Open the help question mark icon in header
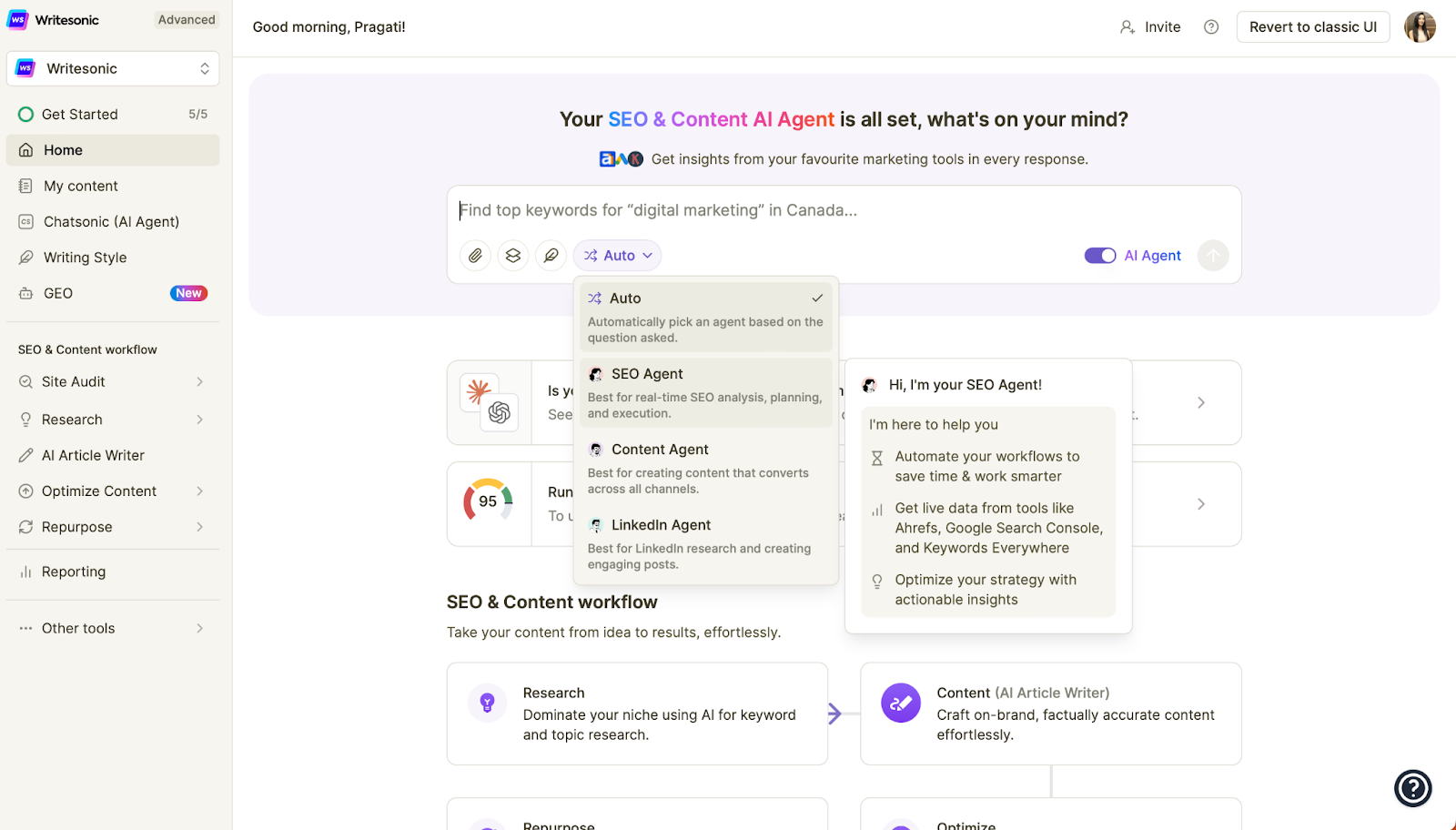Viewport: 1456px width, 830px height. click(1211, 27)
